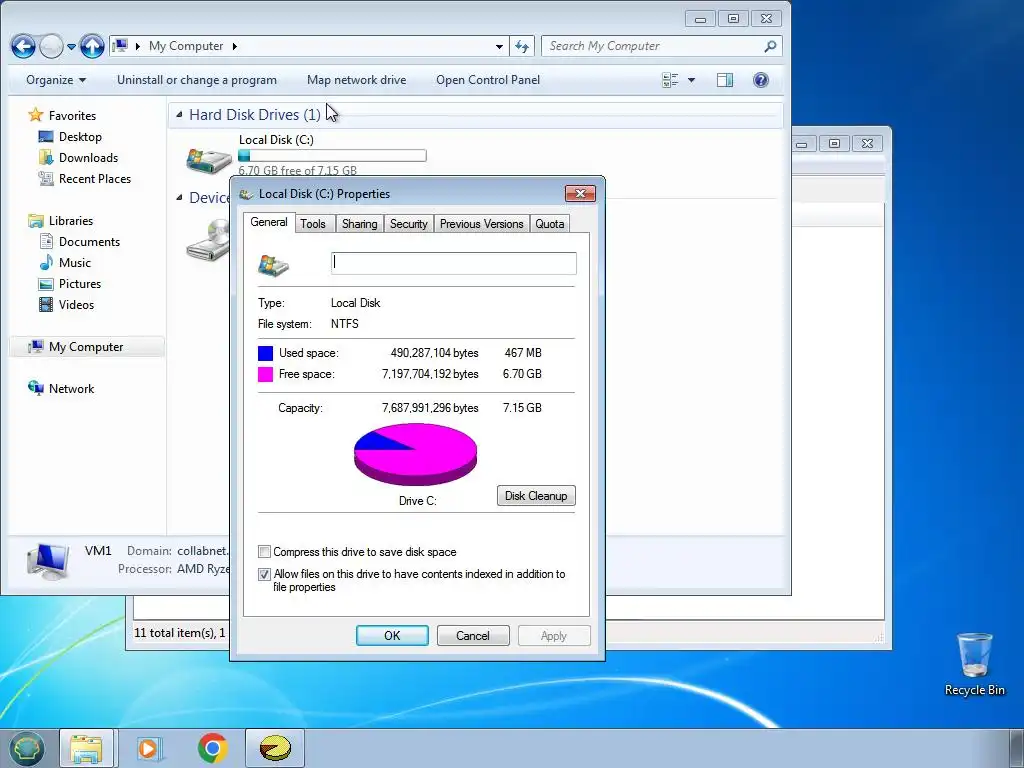Click Cancel in Properties dialog
Viewport: 1024px width, 768px height.
click(473, 635)
